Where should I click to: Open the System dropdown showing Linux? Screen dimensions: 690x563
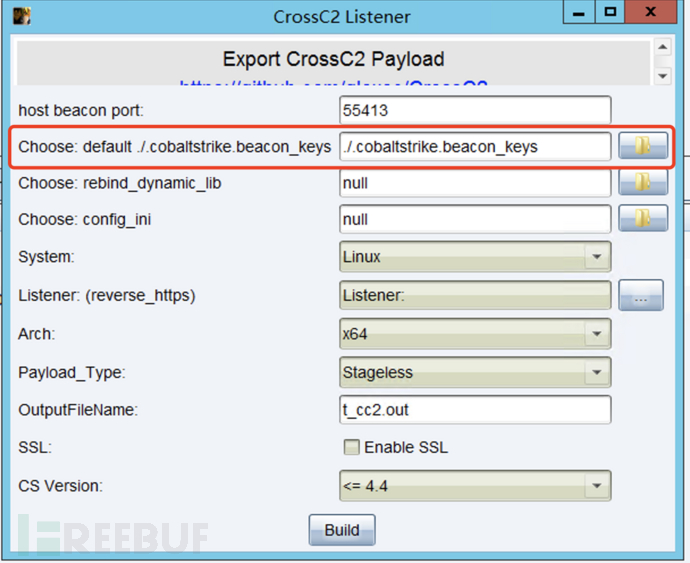pos(475,257)
